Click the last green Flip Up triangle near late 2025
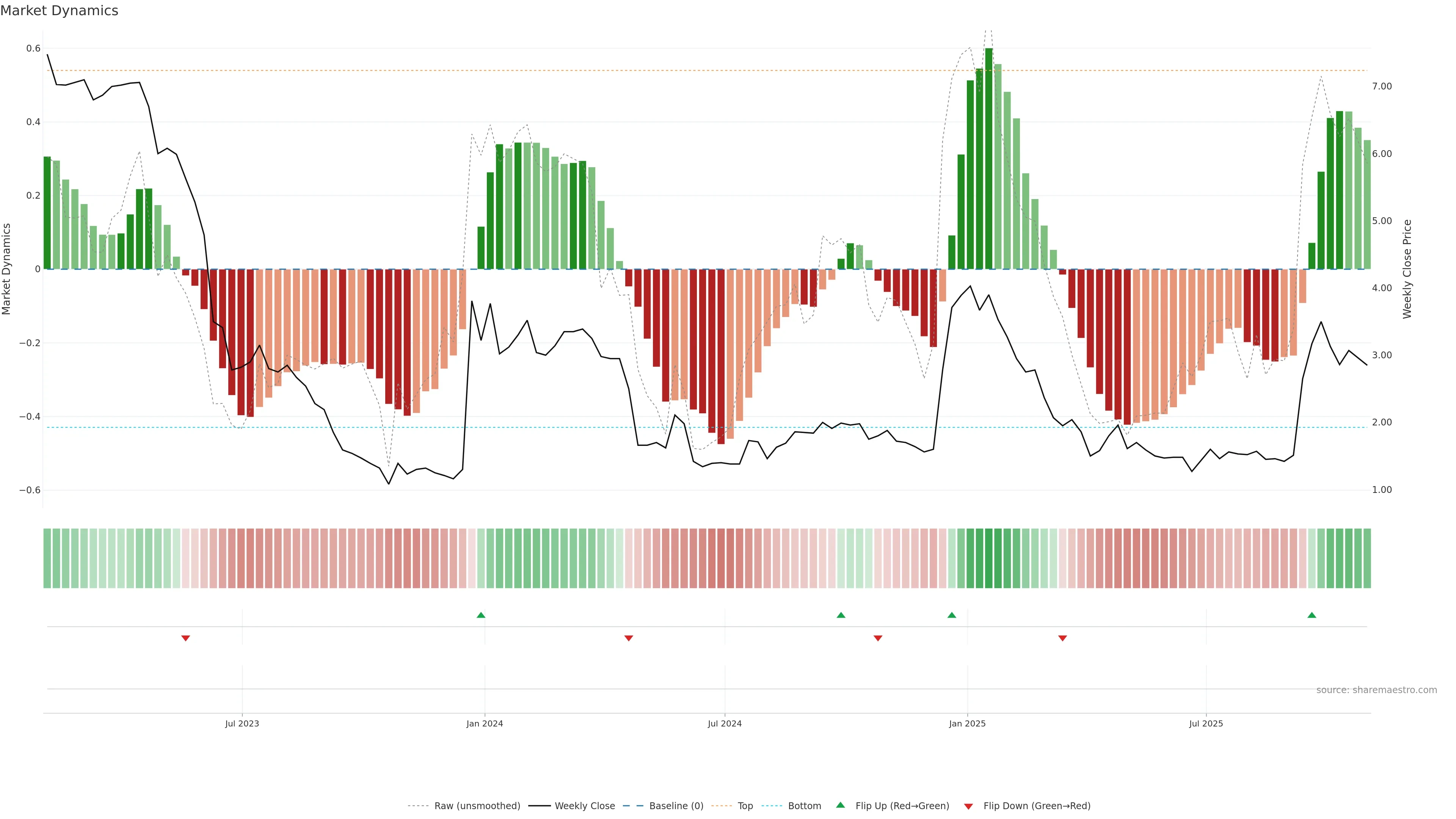 (1312, 615)
